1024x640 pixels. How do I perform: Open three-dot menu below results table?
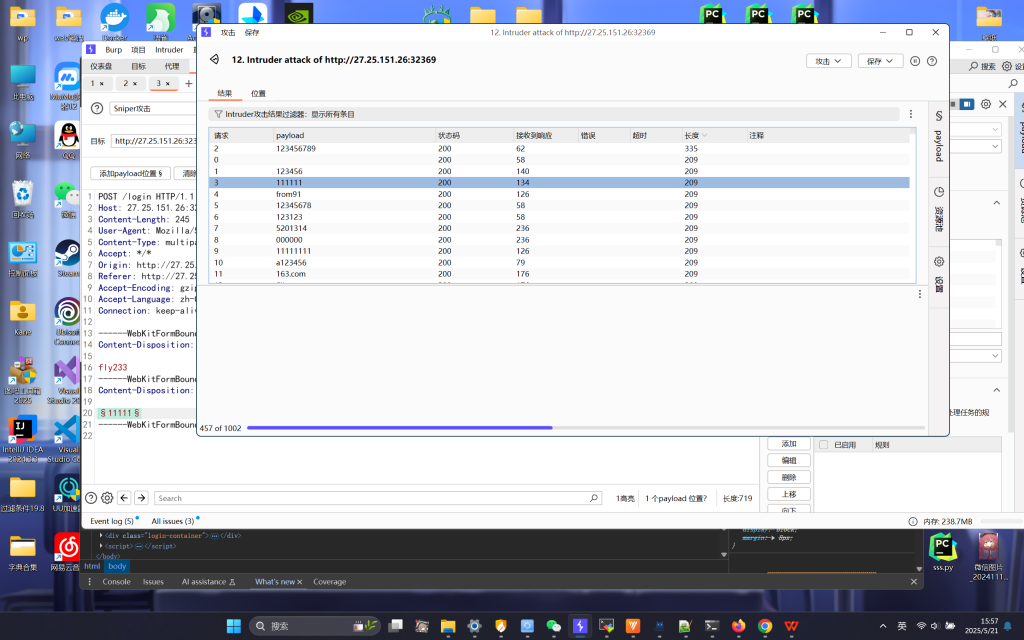pyautogui.click(x=920, y=295)
